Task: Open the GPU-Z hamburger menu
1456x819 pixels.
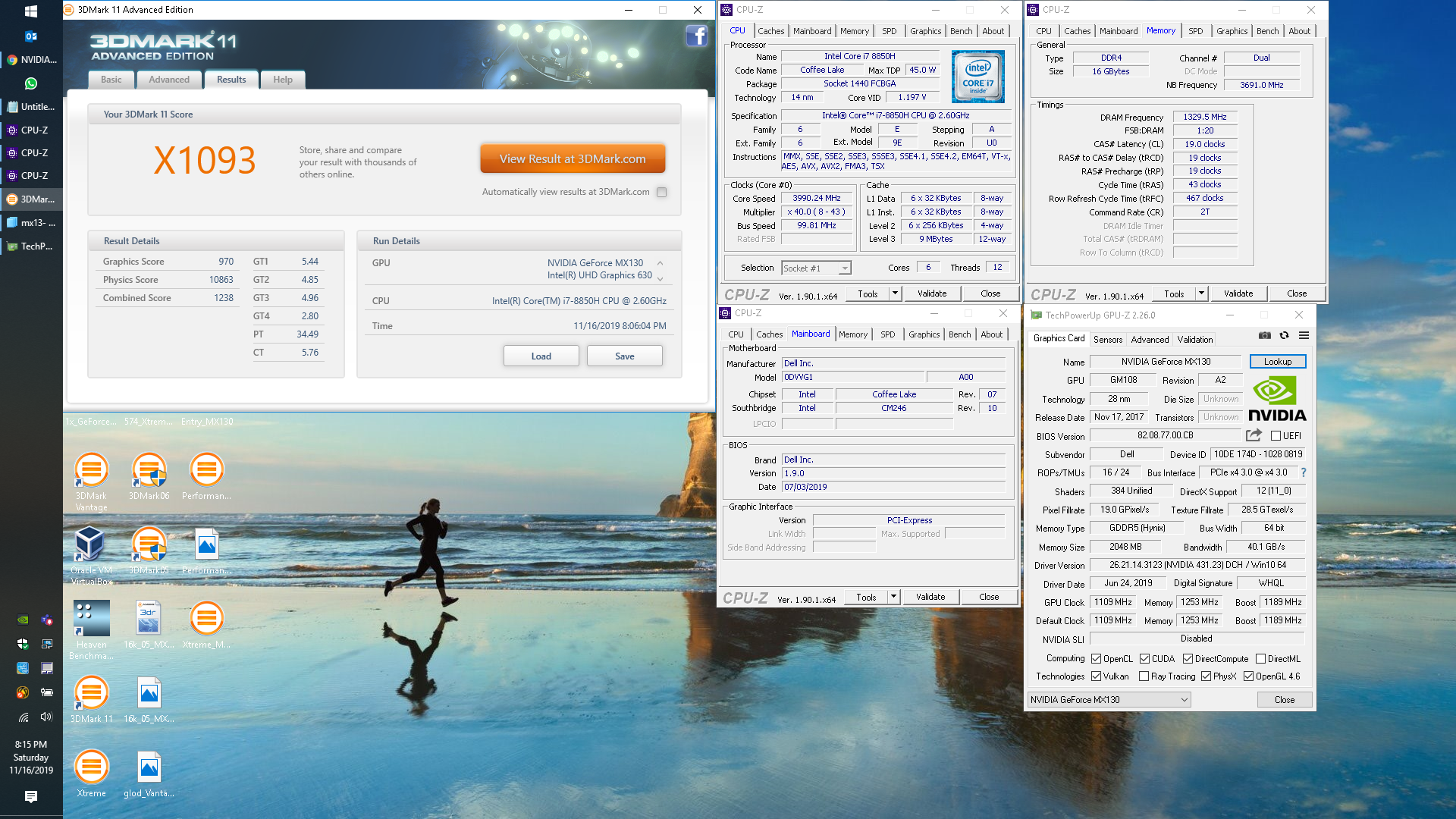Action: coord(1304,335)
